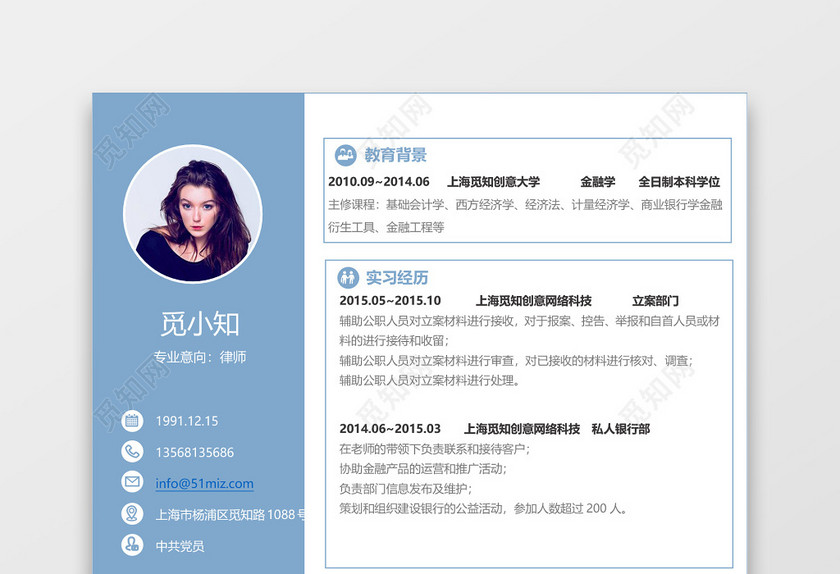Click the 教育背景 section heading
840x574 pixels.
395,155
